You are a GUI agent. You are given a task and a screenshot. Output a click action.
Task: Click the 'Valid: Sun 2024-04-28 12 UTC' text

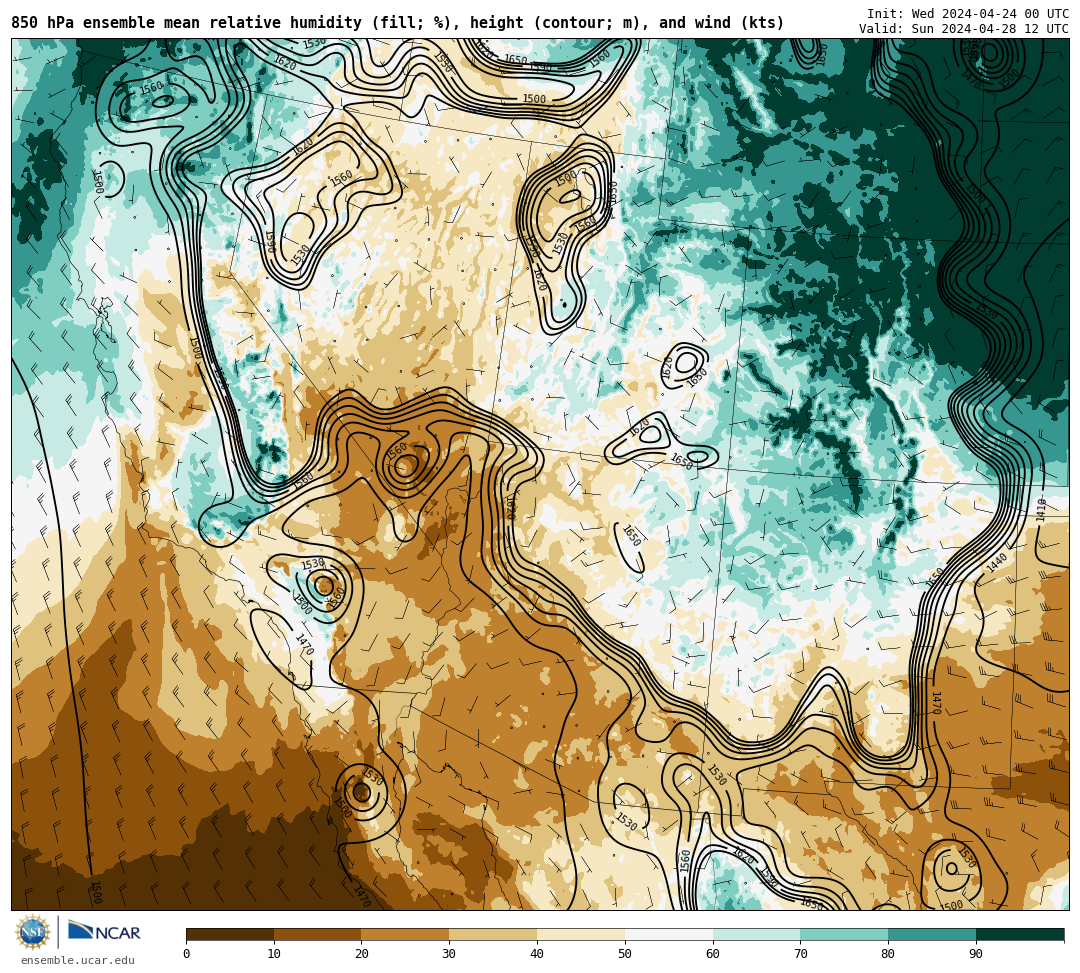point(964,29)
